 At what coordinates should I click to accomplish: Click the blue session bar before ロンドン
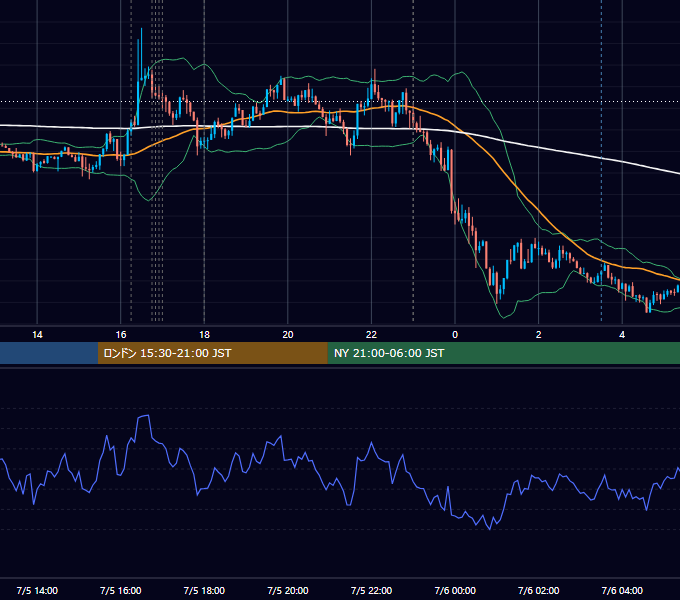click(x=49, y=353)
